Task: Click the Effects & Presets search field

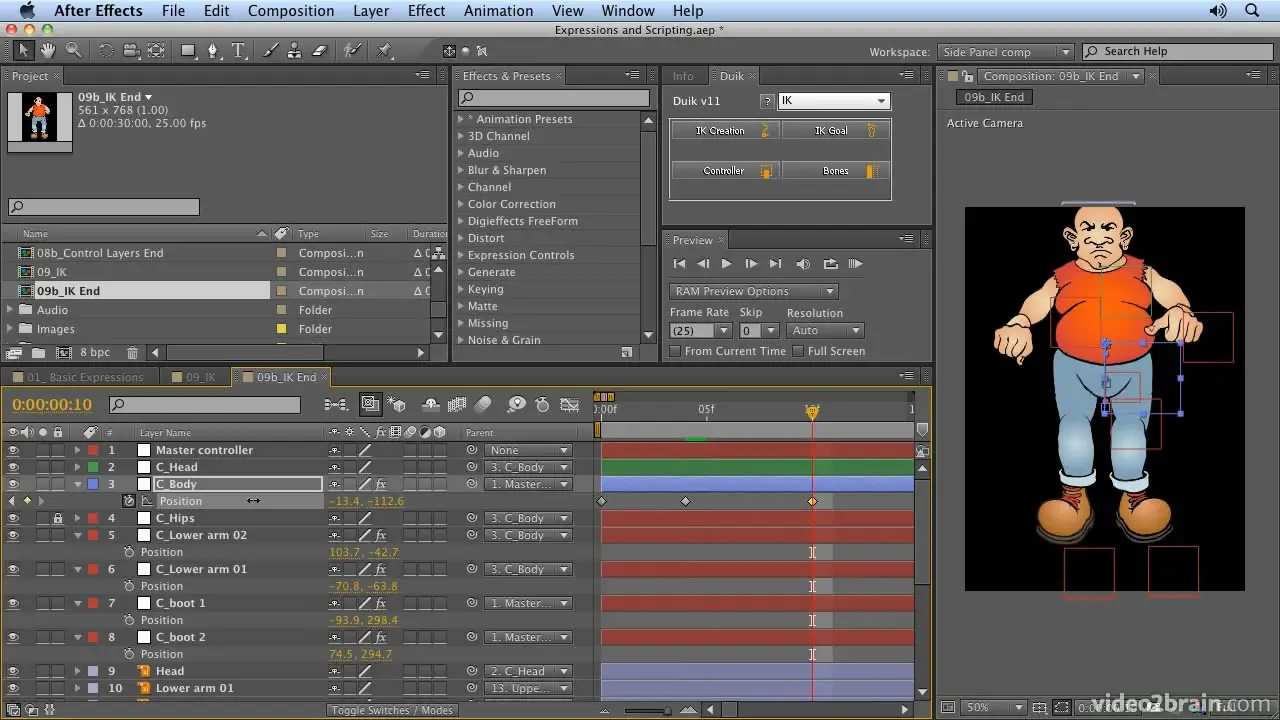Action: pos(554,98)
